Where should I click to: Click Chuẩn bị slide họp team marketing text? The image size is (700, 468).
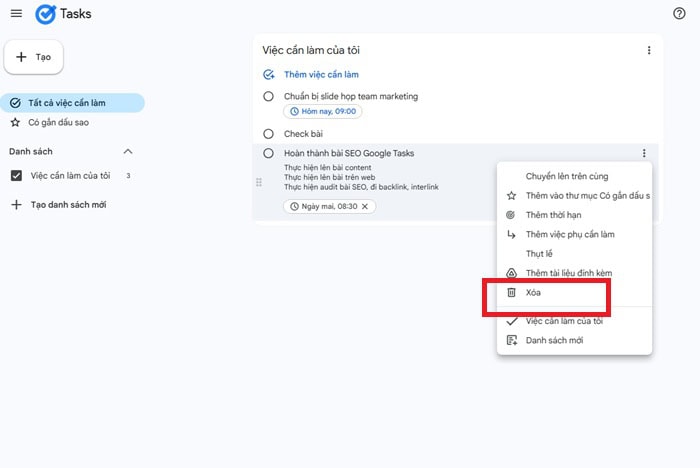(x=351, y=96)
